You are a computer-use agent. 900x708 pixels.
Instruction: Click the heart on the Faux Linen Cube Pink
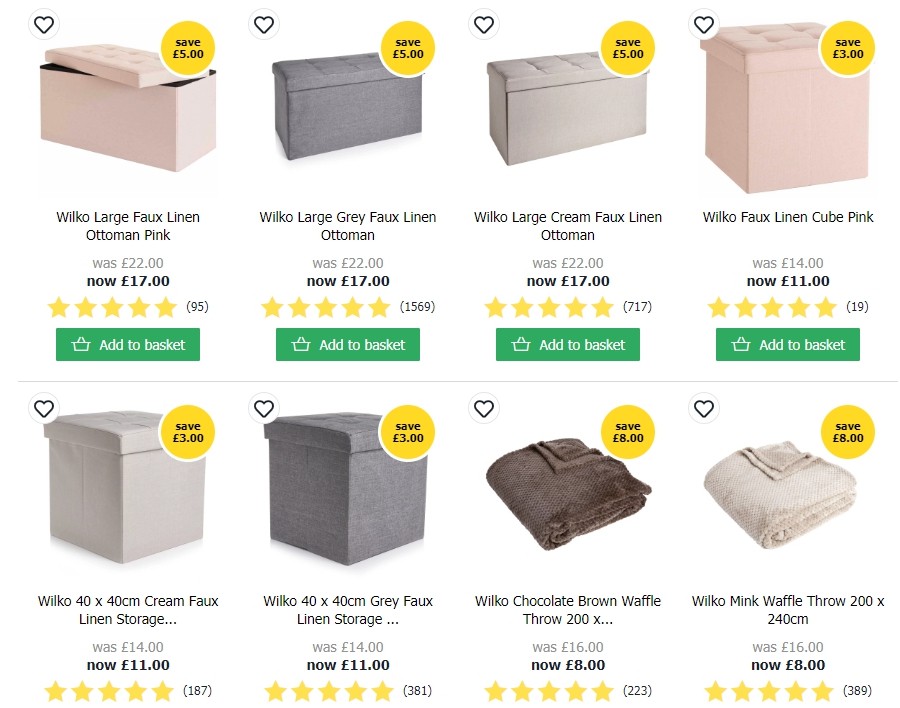703,24
